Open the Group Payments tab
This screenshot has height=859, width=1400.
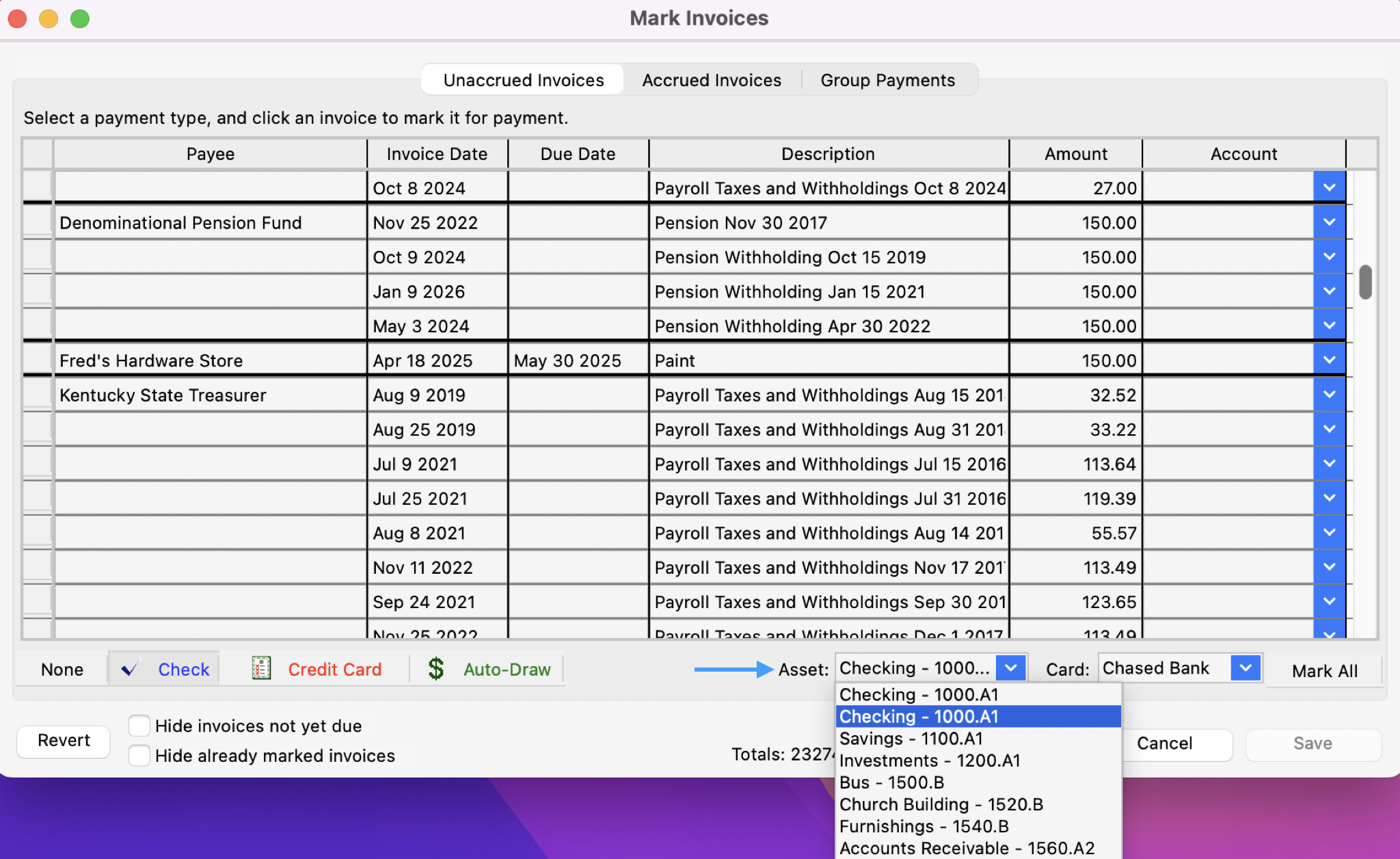click(887, 80)
